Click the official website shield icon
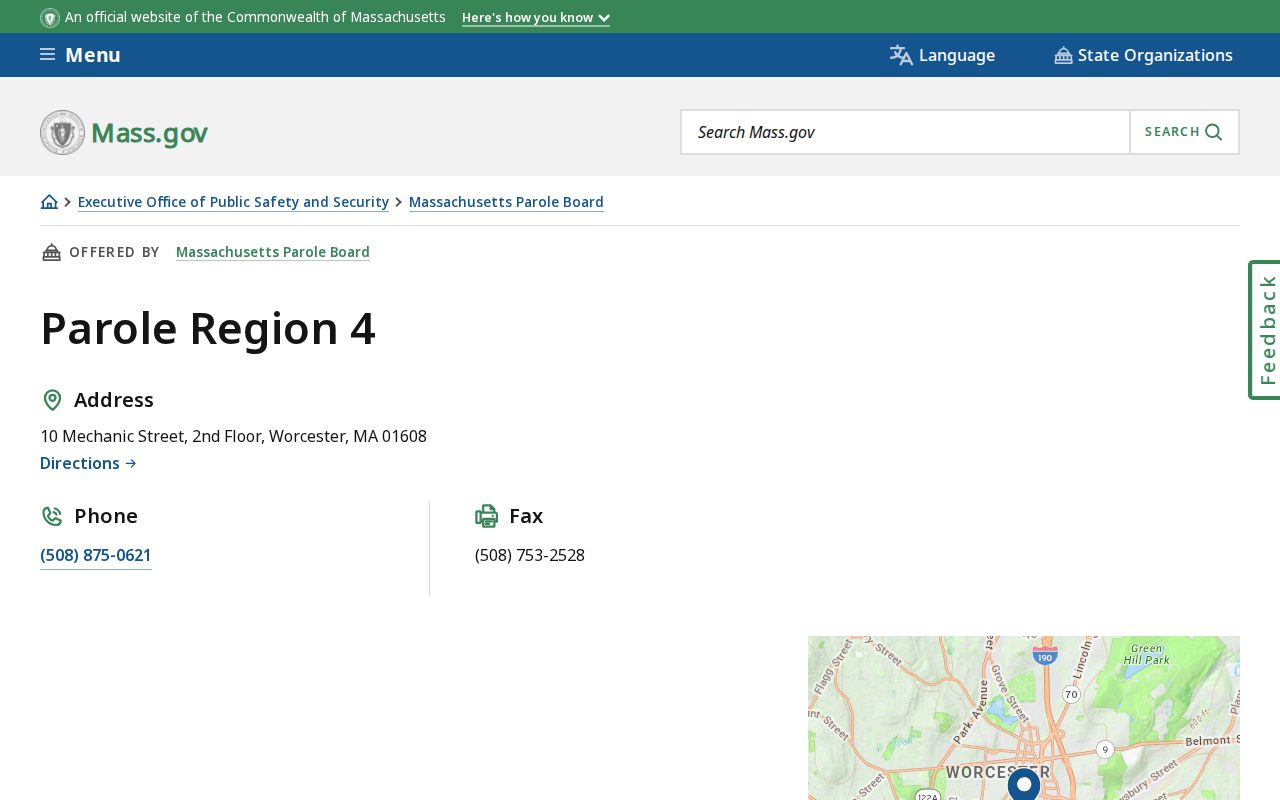 [50, 17]
